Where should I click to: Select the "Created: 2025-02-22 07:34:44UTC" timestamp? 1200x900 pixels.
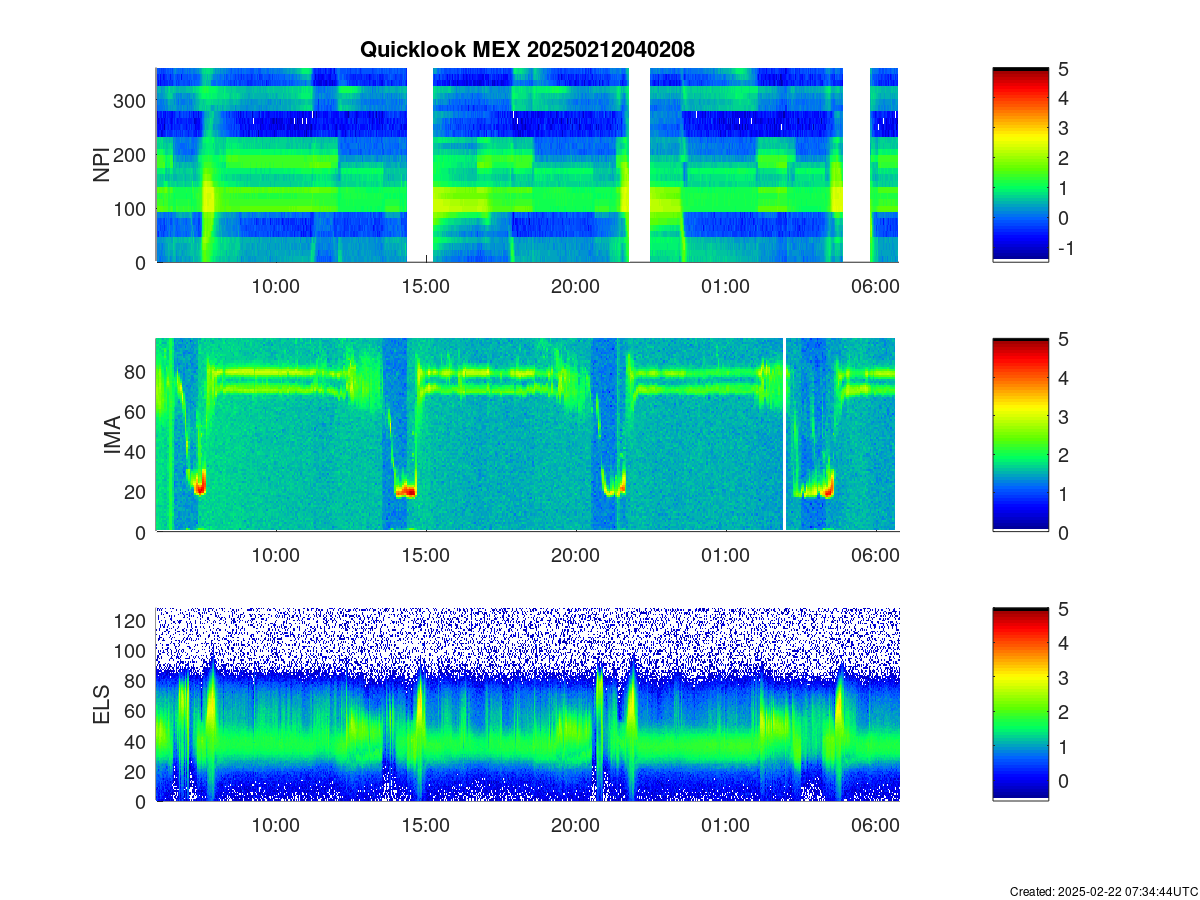click(x=1104, y=891)
